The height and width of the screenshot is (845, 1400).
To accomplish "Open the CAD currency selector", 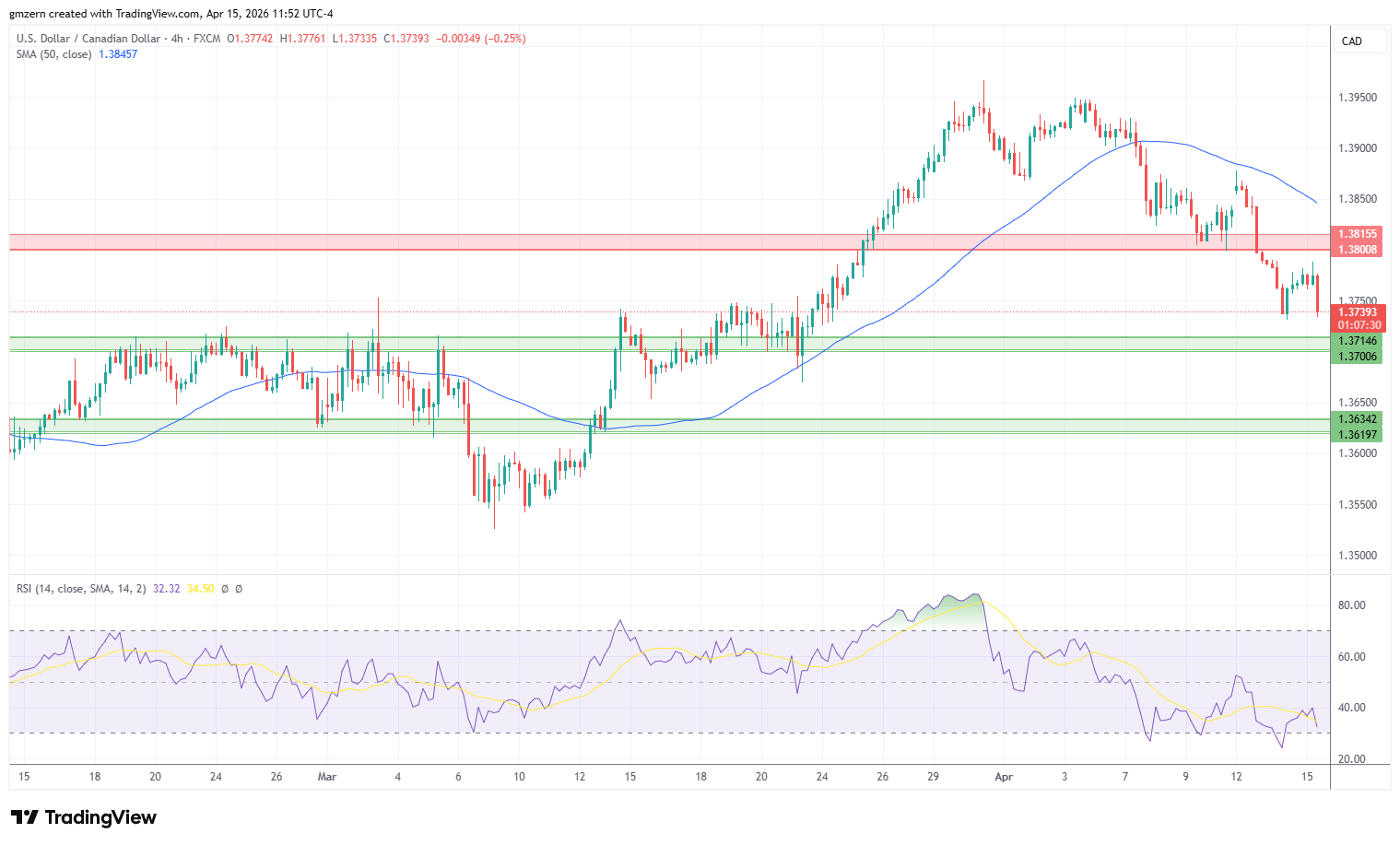I will coord(1359,41).
